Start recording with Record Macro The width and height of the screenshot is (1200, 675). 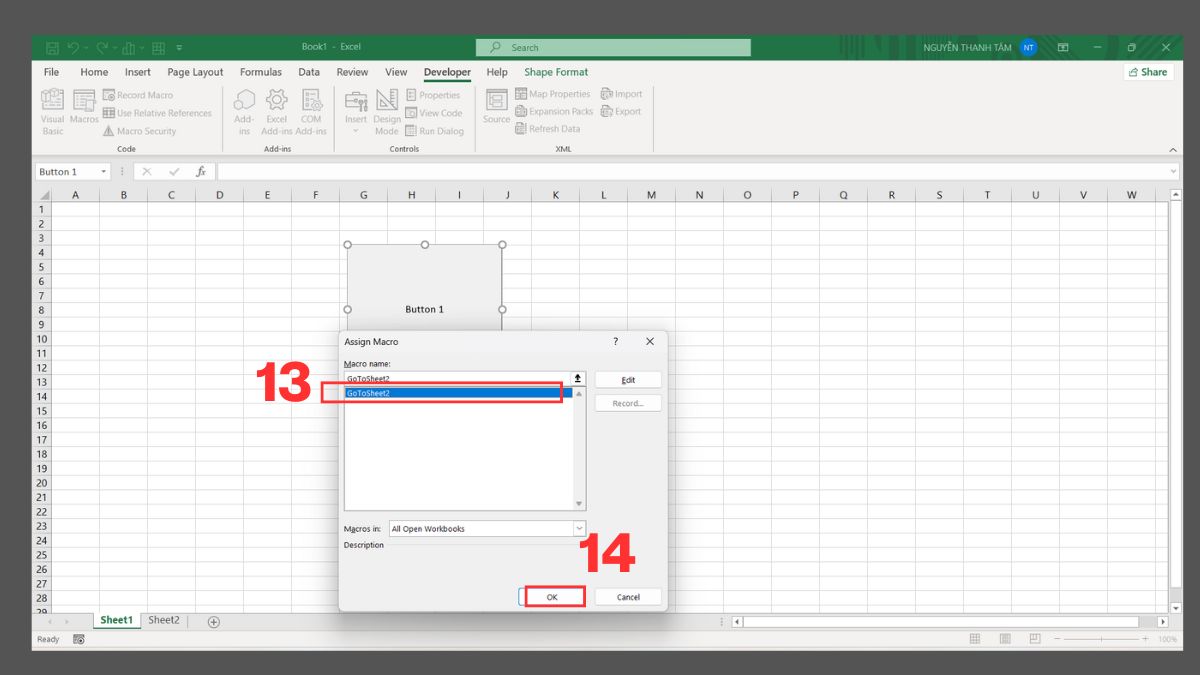coord(140,94)
